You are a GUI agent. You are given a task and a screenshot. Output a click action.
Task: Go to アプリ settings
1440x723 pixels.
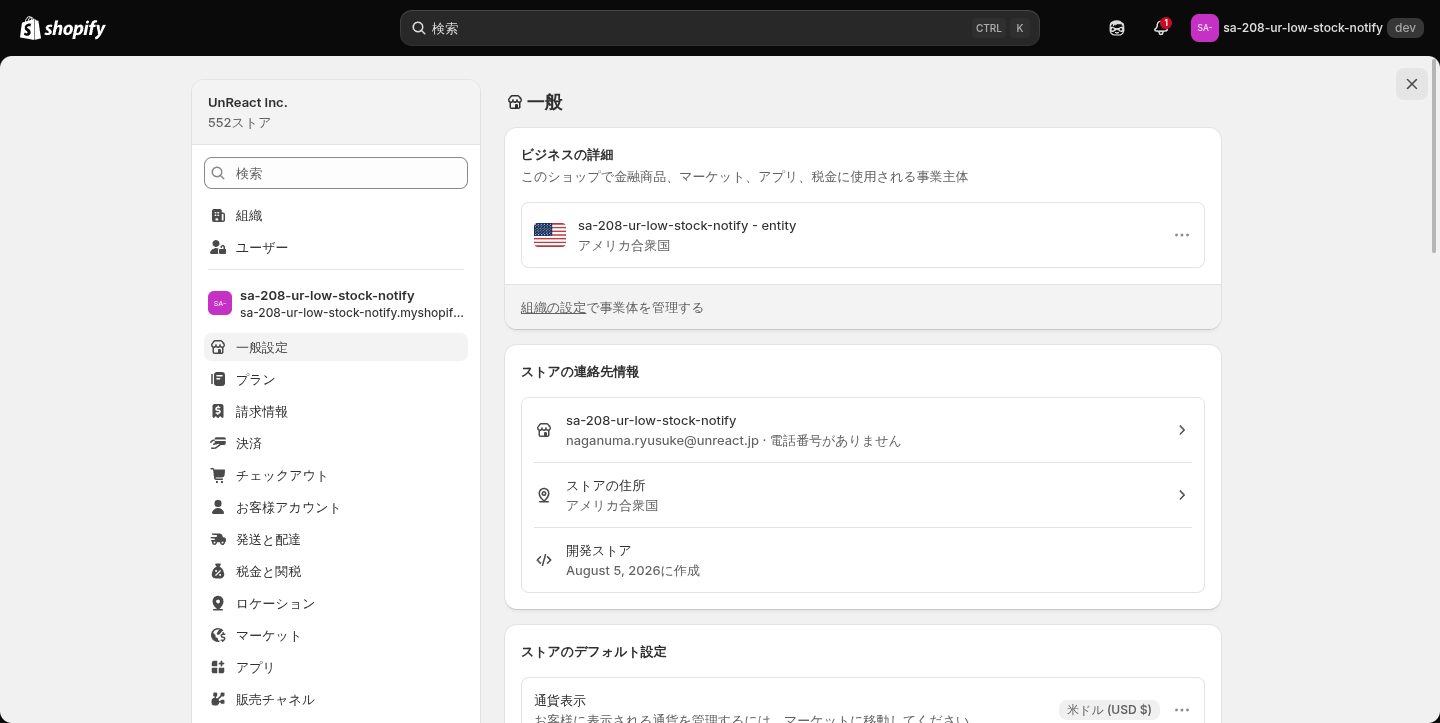(336, 668)
